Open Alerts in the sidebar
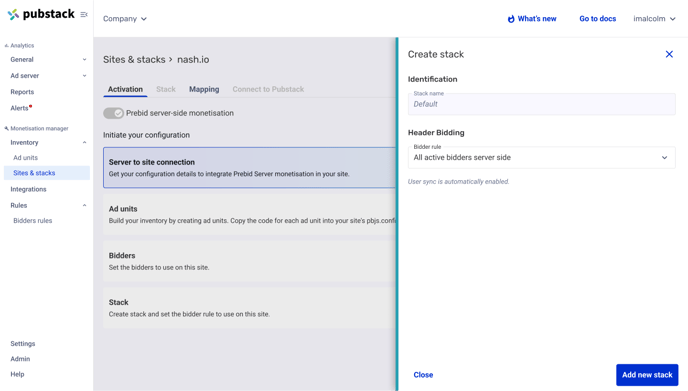Viewport: 688px width, 391px height. [19, 108]
